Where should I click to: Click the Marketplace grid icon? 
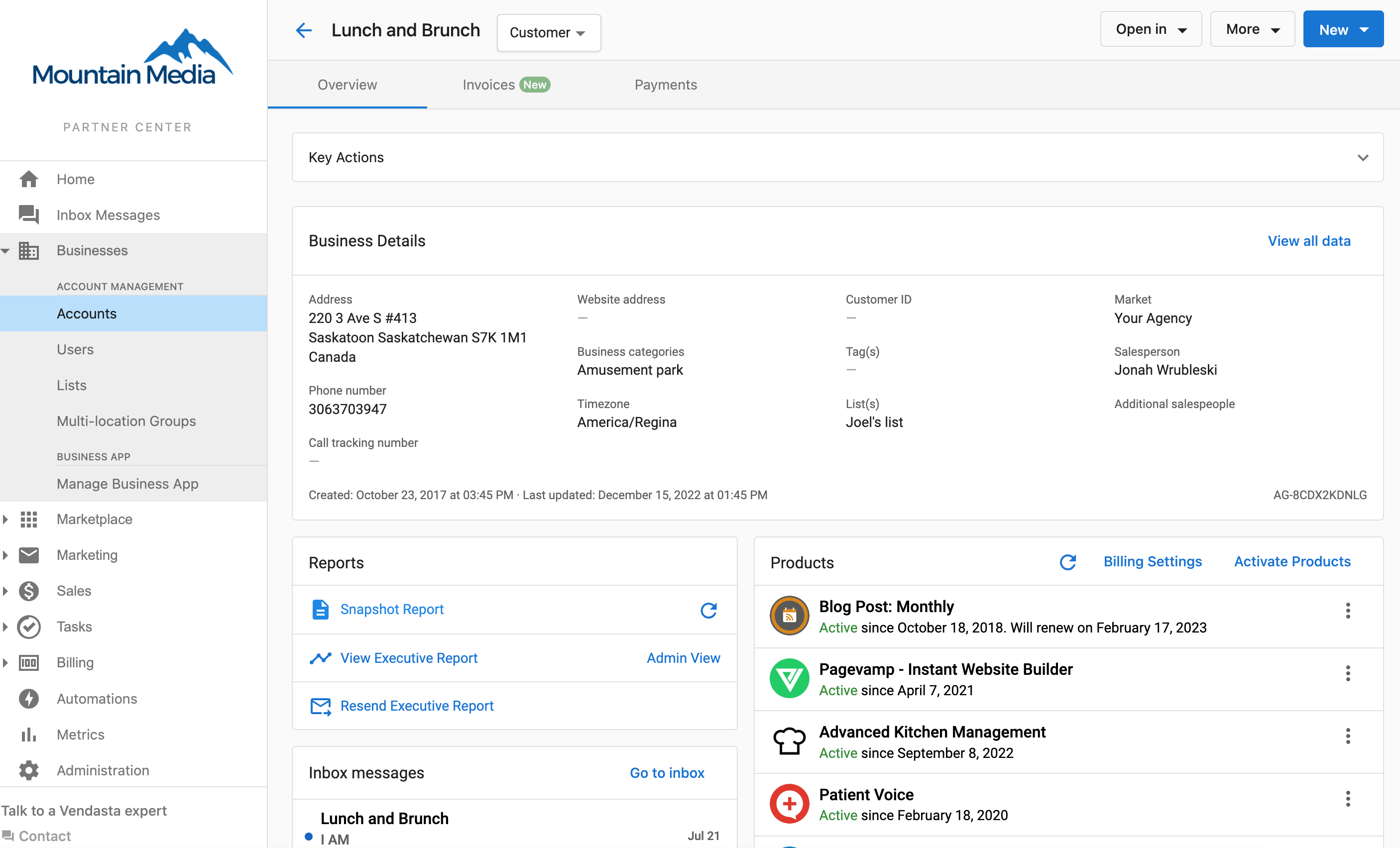(x=28, y=519)
